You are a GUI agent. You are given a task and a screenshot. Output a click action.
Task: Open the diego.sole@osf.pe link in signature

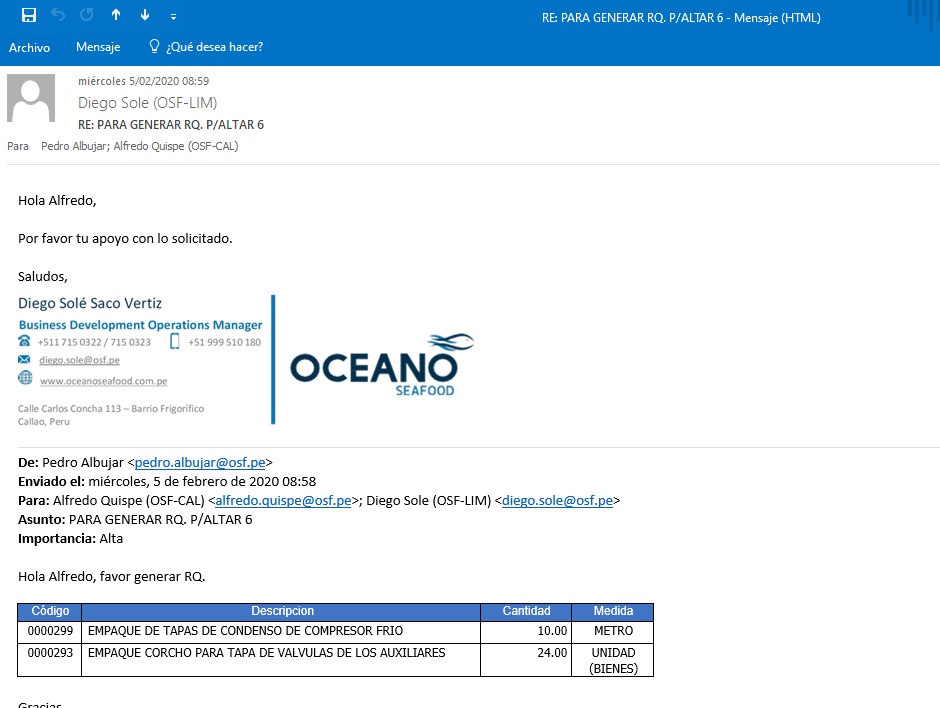[x=79, y=360]
